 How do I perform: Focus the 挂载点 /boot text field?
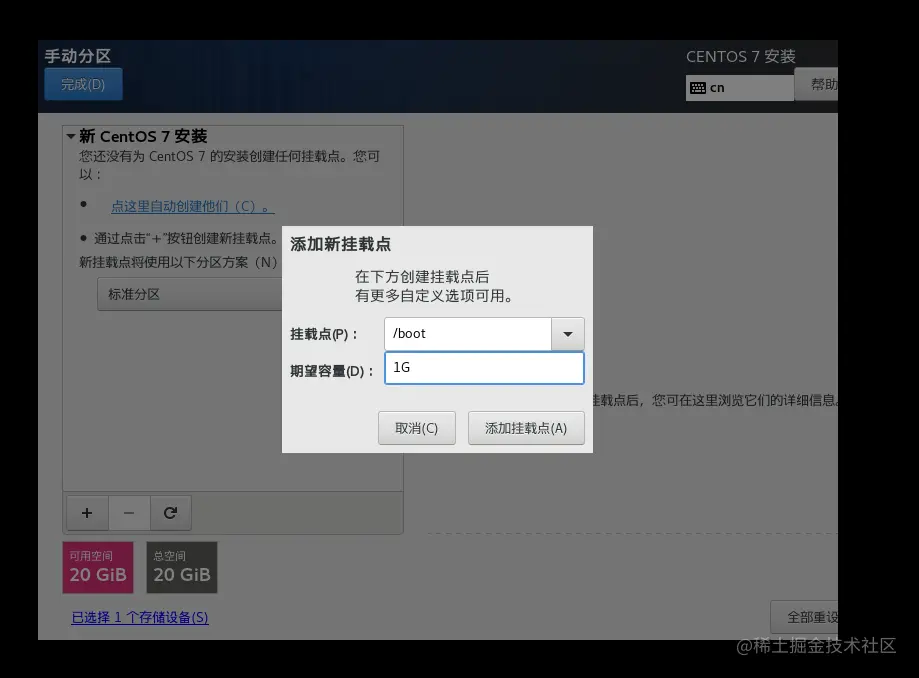tap(468, 334)
